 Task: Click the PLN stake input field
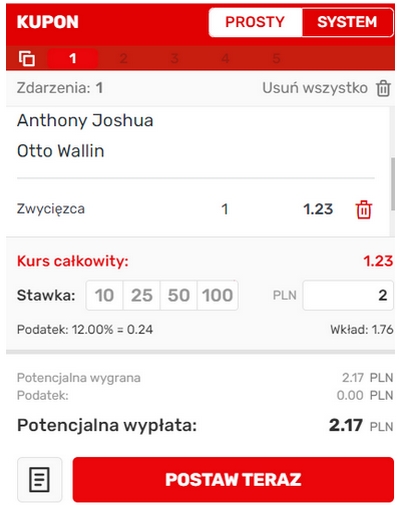point(348,295)
